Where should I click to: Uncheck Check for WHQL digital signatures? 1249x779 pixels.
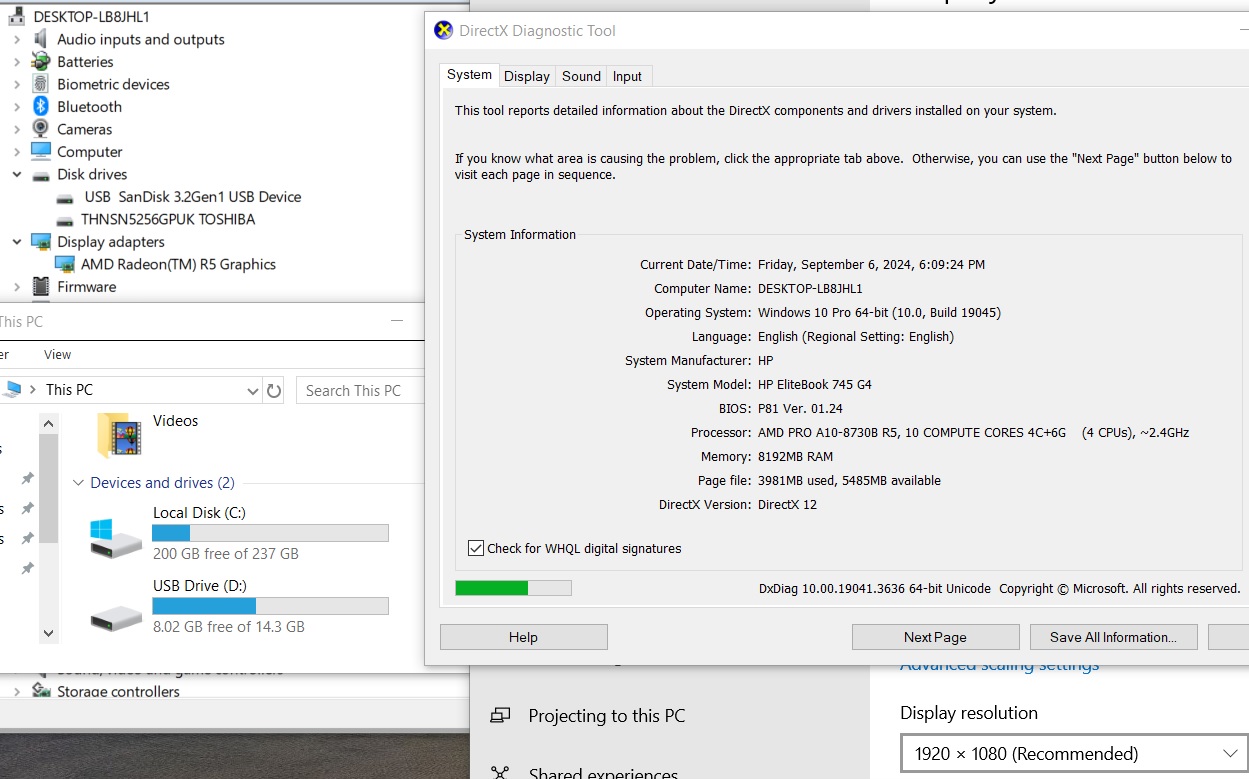click(x=476, y=548)
